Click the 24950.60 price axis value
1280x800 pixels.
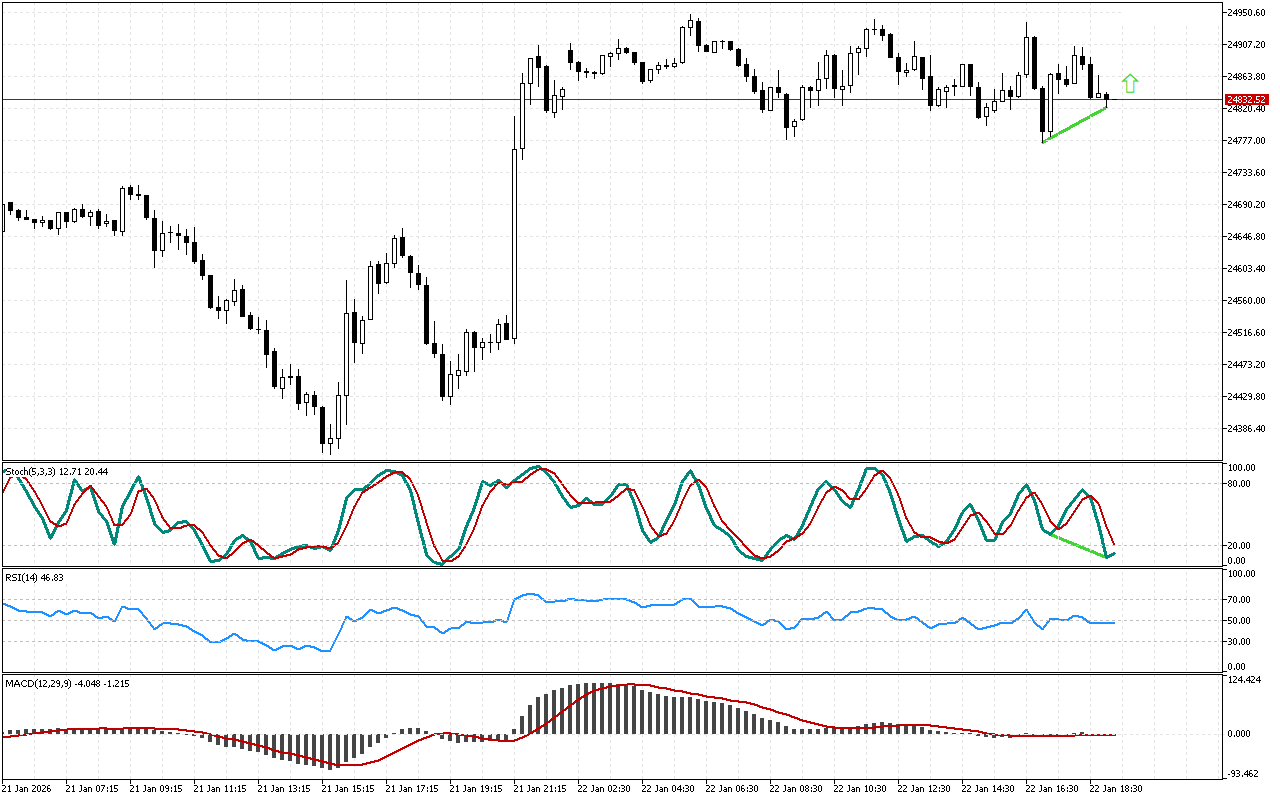point(1247,13)
